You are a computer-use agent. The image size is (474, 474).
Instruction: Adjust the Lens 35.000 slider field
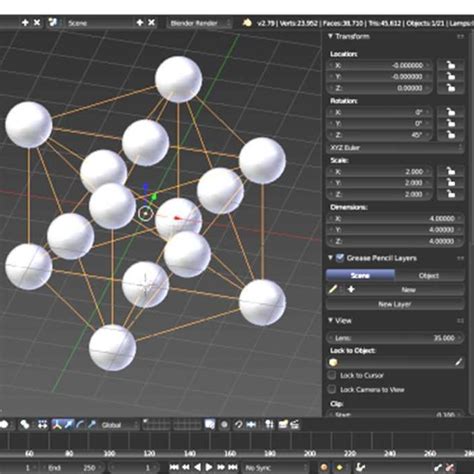tap(395, 338)
